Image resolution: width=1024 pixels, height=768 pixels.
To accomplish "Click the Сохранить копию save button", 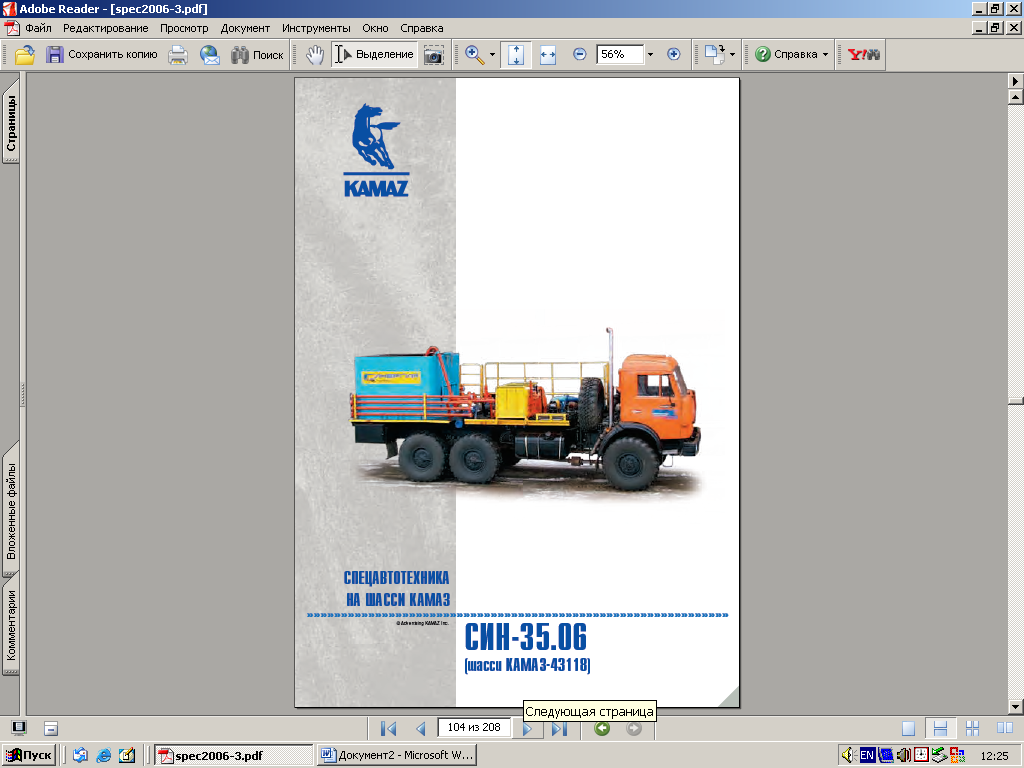I will [101, 55].
